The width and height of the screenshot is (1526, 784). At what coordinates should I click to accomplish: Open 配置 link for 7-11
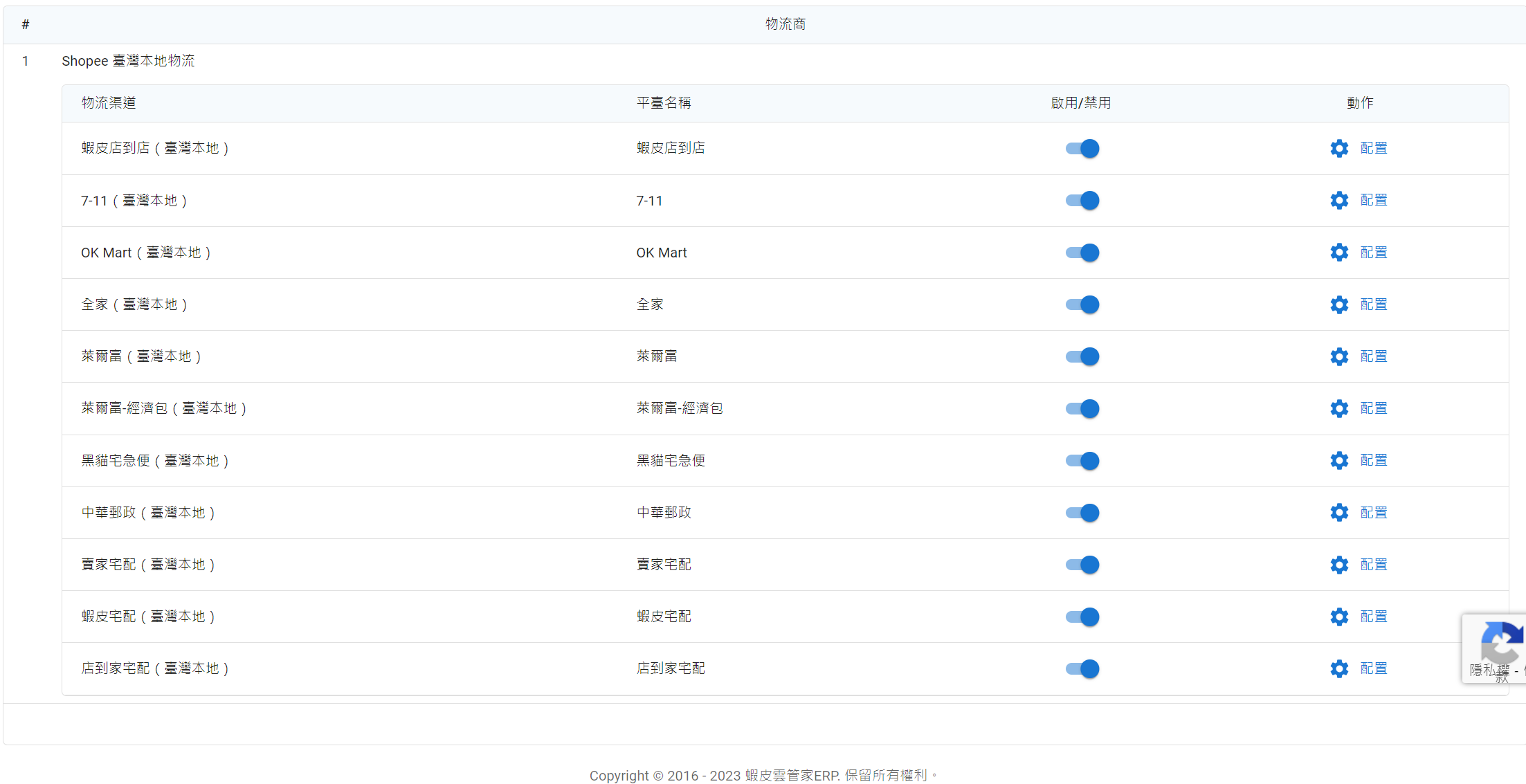(x=1374, y=200)
